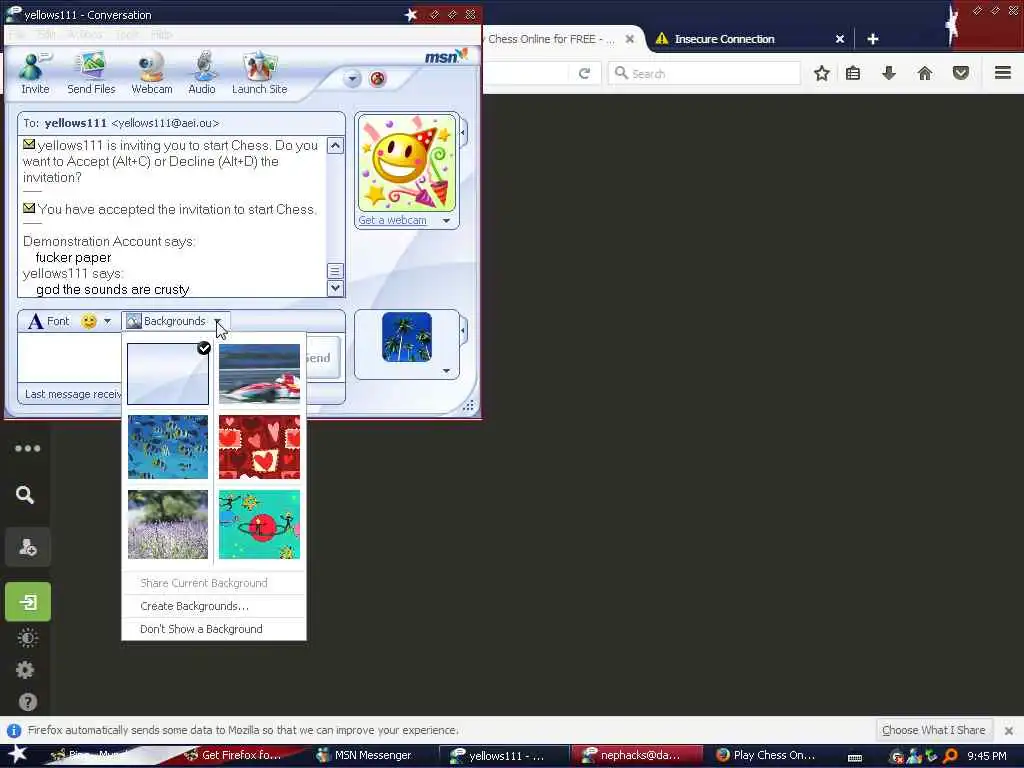Open dropdown below contact's smiley picture
This screenshot has width=1024, height=768.
point(446,221)
